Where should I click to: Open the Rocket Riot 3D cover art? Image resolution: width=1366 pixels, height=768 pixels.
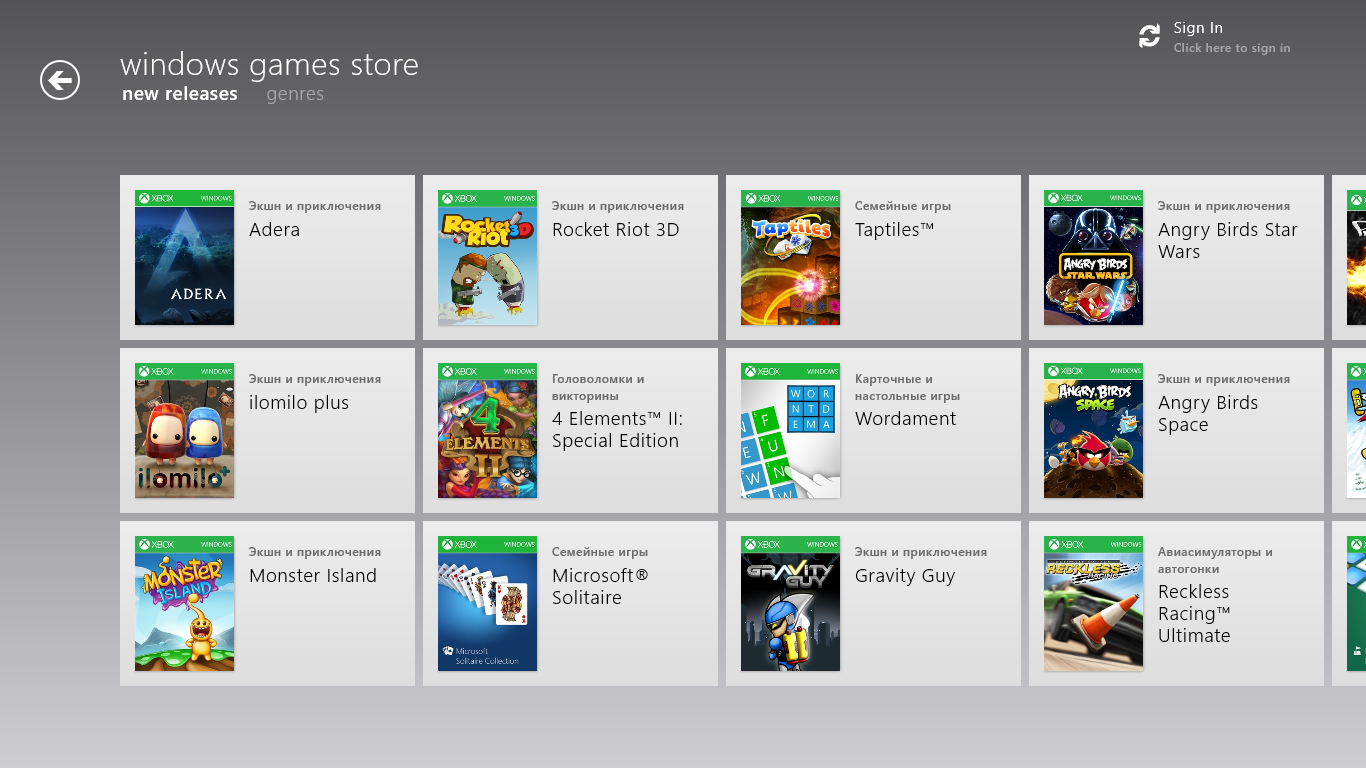point(488,258)
